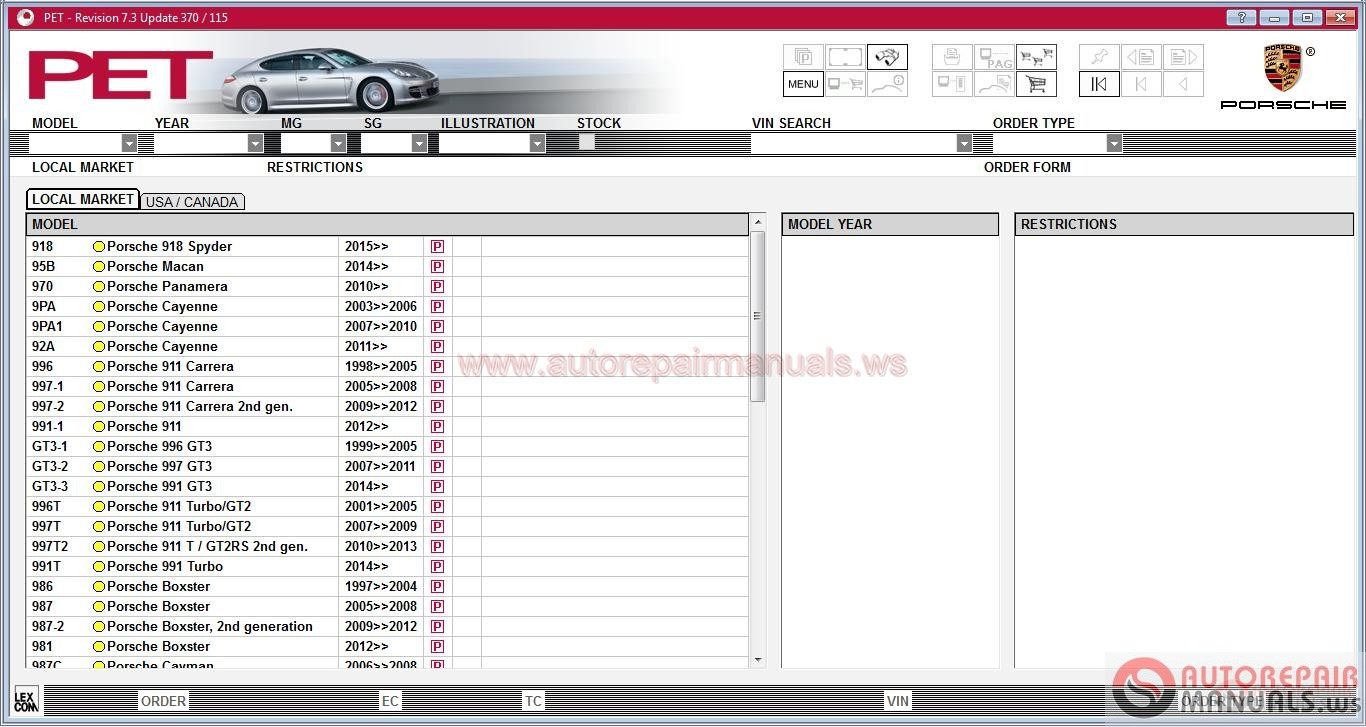
Task: Click yellow circle beside Porsche 996 GT3
Action: coord(99,446)
